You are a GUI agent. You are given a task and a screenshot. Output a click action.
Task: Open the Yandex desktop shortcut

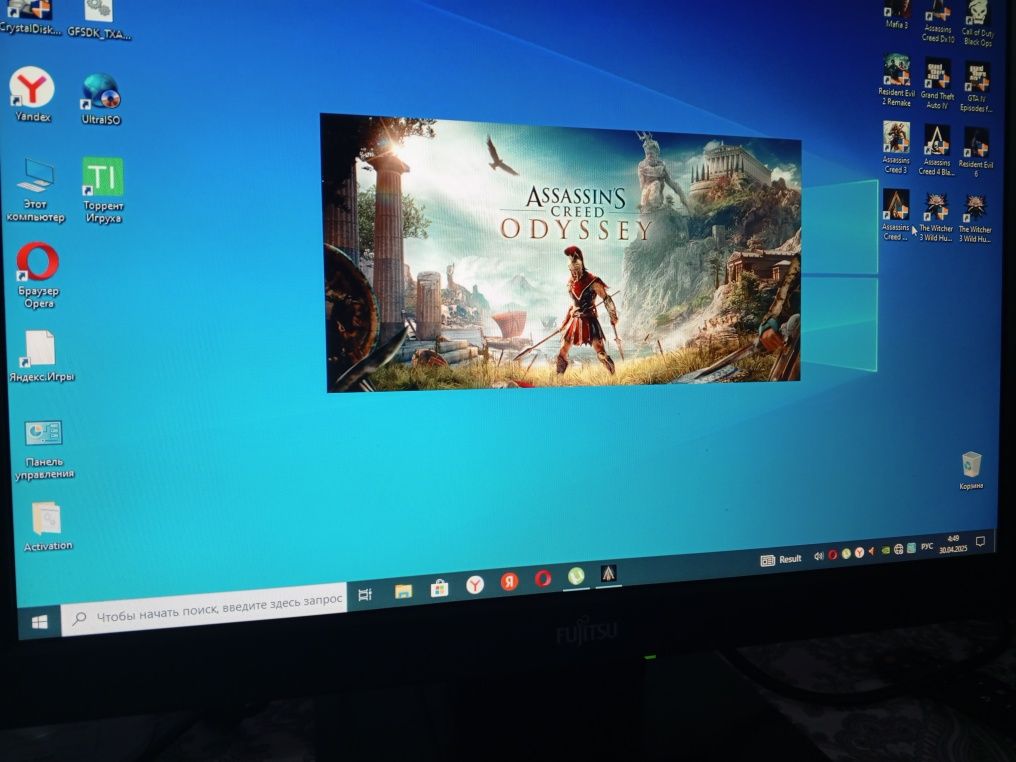pyautogui.click(x=32, y=94)
